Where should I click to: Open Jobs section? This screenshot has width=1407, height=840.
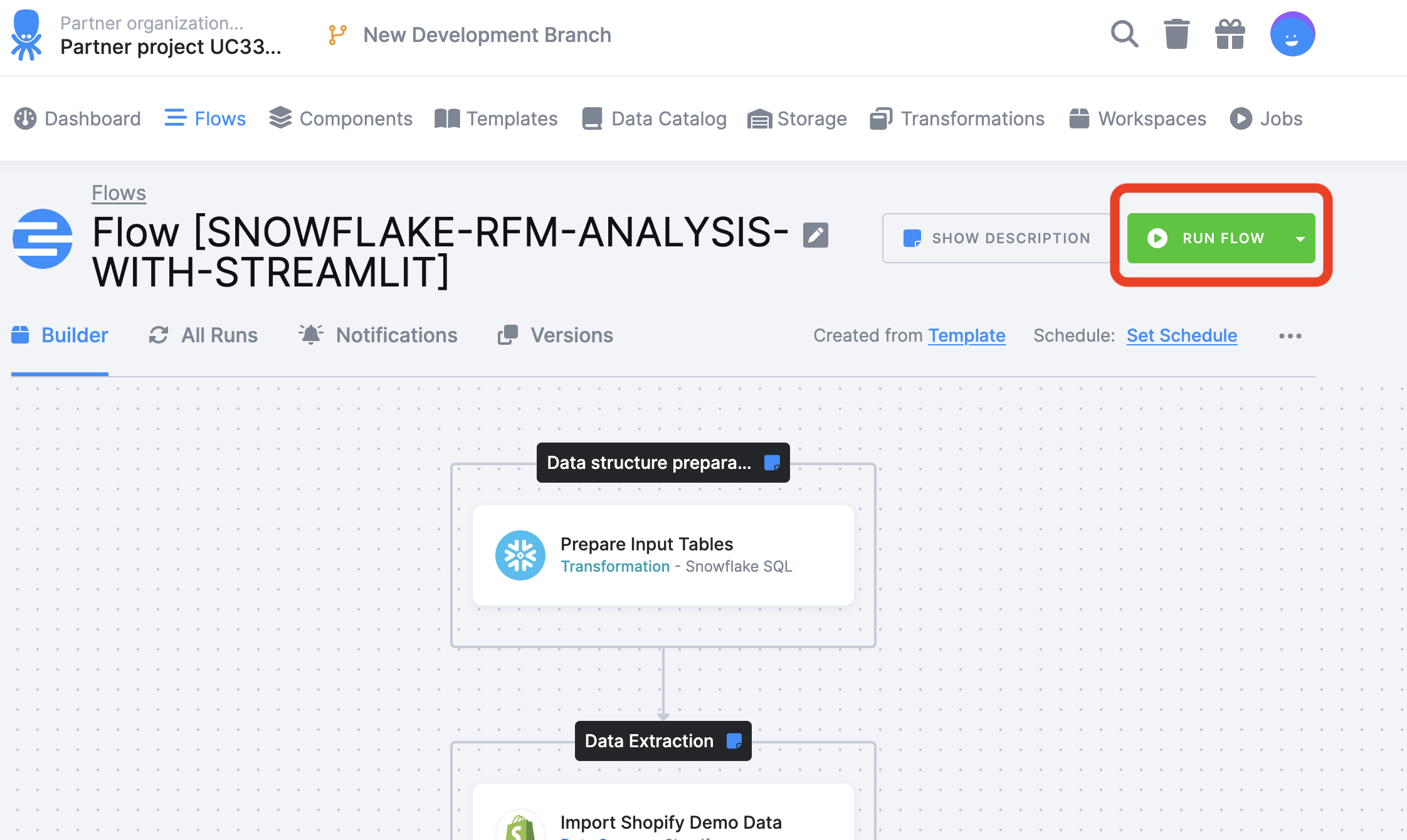click(1267, 118)
